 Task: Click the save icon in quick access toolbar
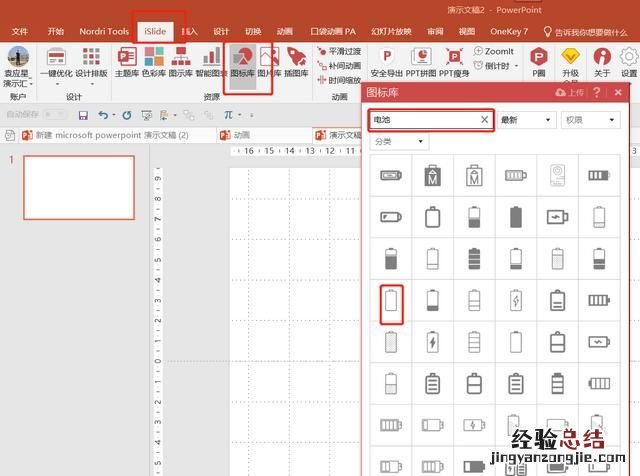tap(83, 116)
